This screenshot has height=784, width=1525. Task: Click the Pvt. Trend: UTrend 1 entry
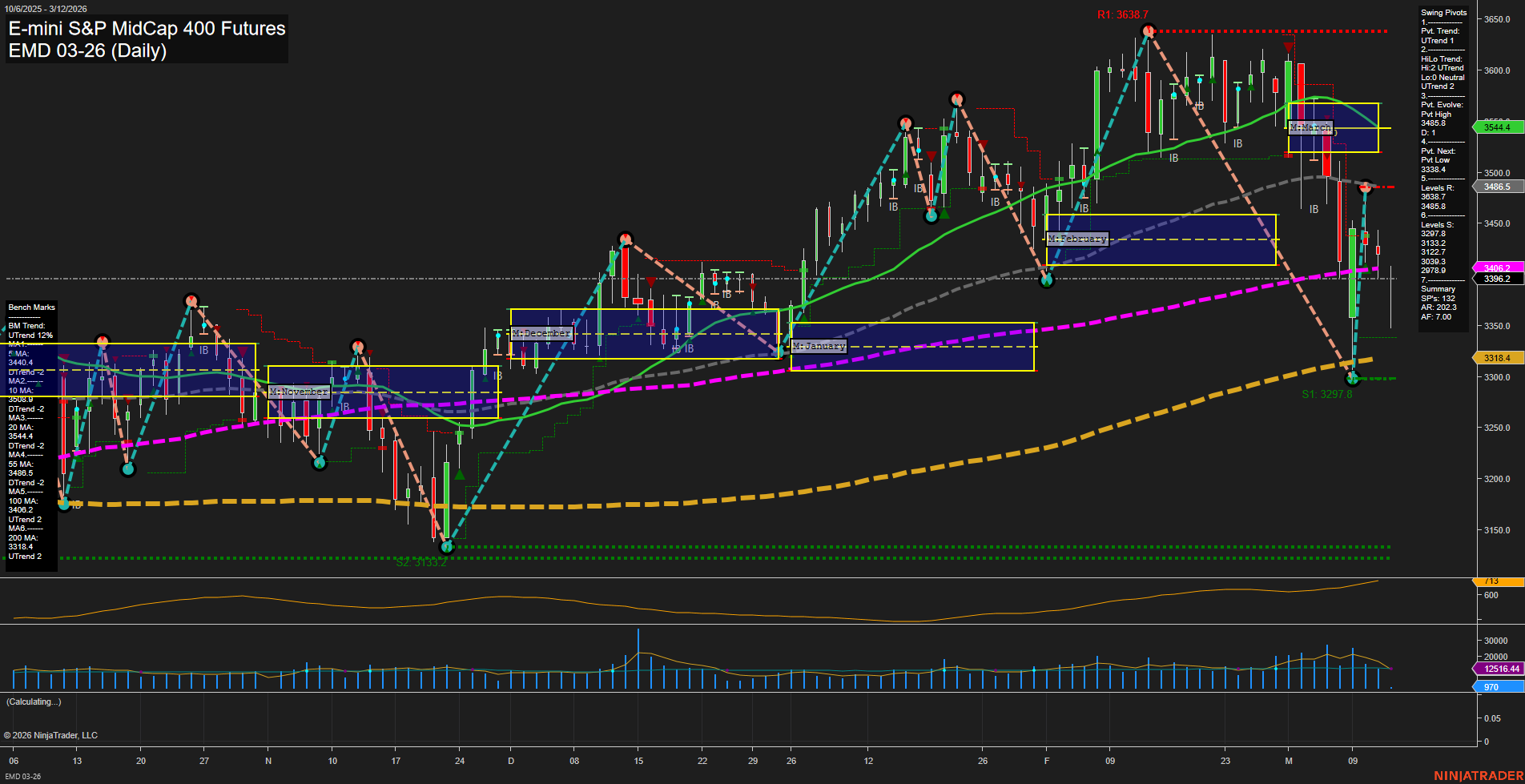click(x=1440, y=36)
